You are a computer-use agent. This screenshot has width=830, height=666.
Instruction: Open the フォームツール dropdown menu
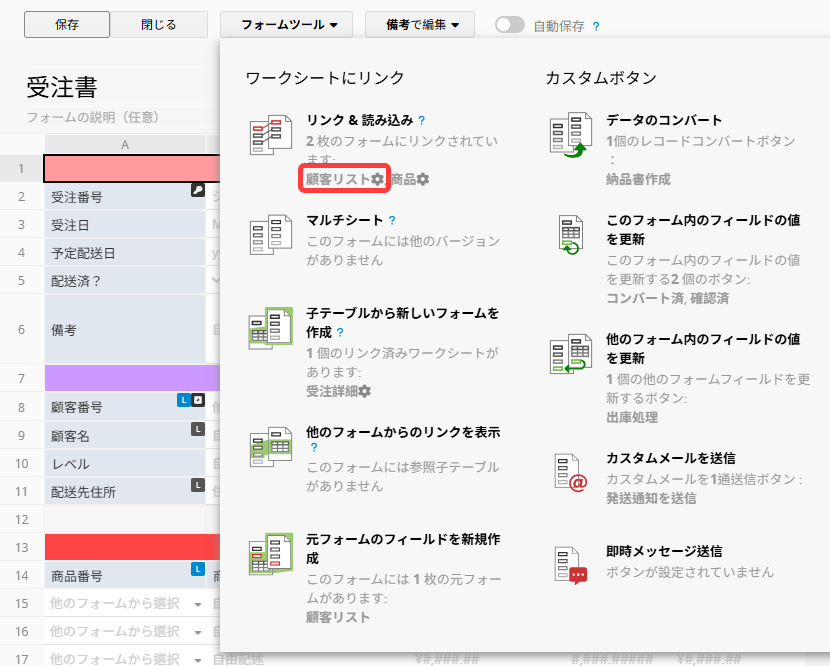point(288,25)
